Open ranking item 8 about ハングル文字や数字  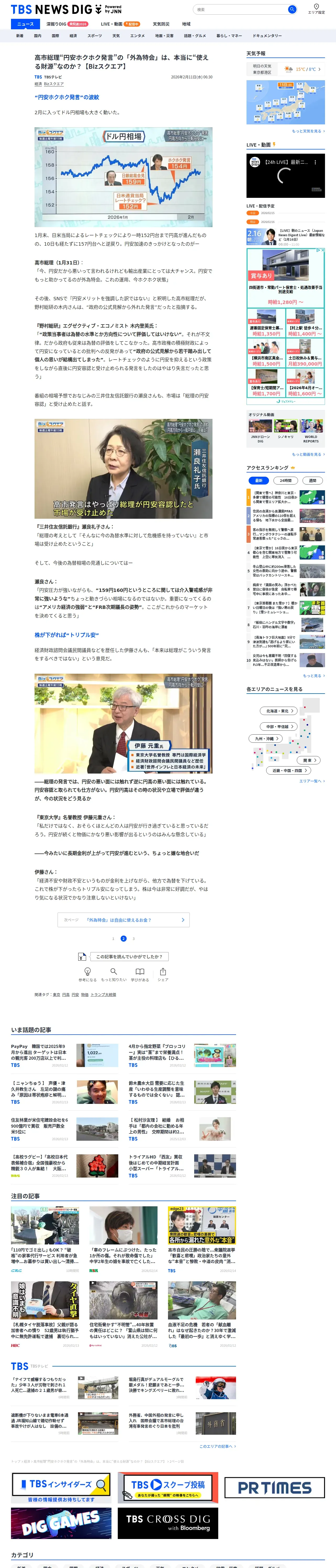click(x=285, y=625)
